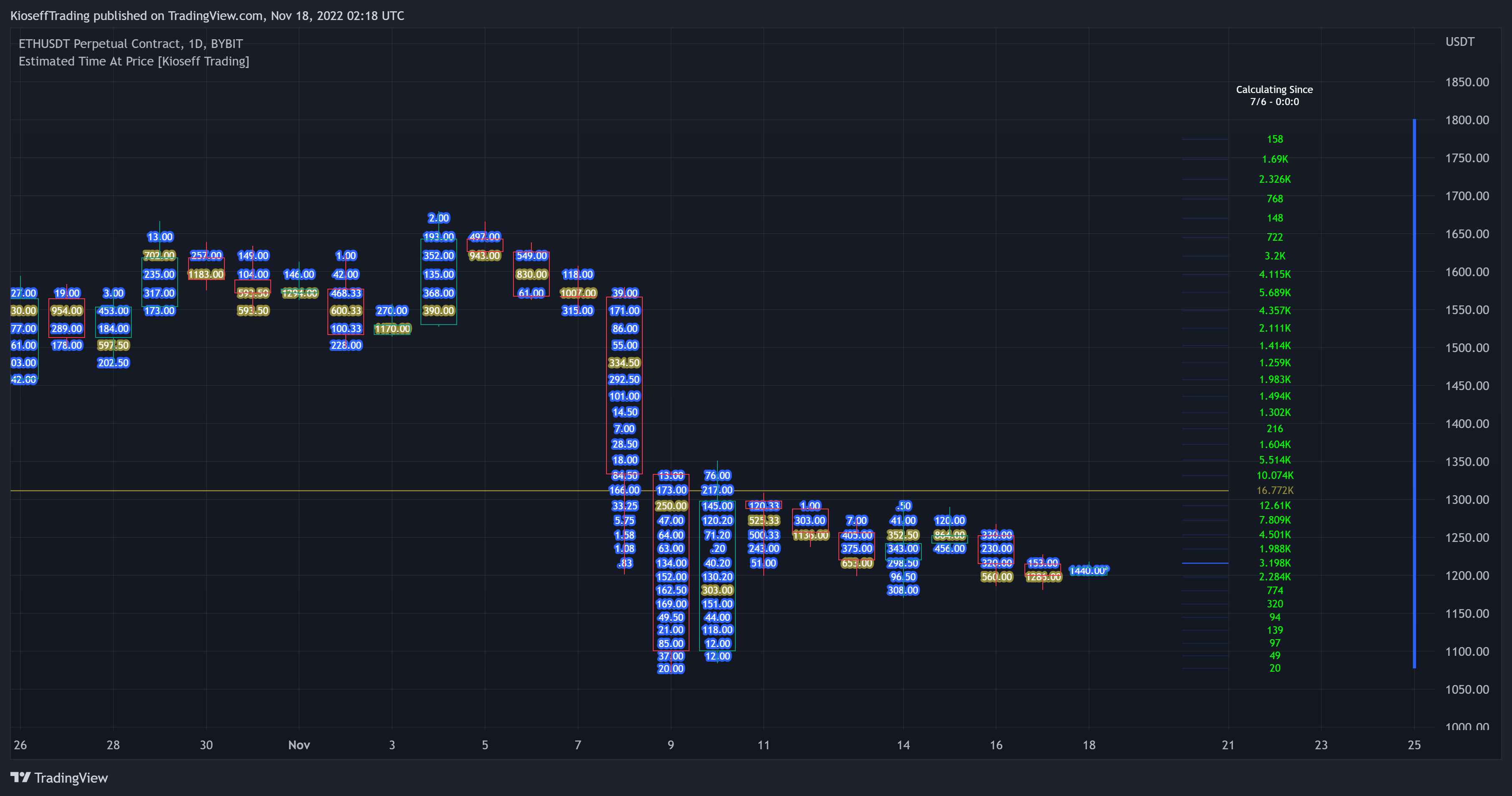Select the 26 date axis label
This screenshot has width=1512, height=796.
pyautogui.click(x=20, y=745)
